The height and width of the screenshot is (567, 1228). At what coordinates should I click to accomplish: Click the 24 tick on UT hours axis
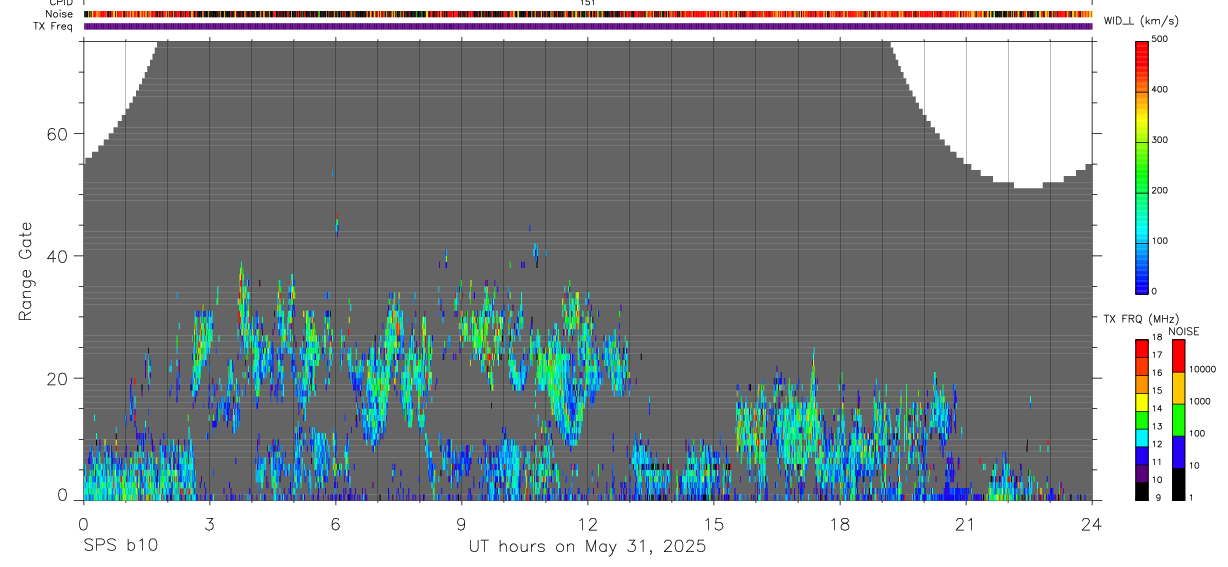[x=1091, y=524]
